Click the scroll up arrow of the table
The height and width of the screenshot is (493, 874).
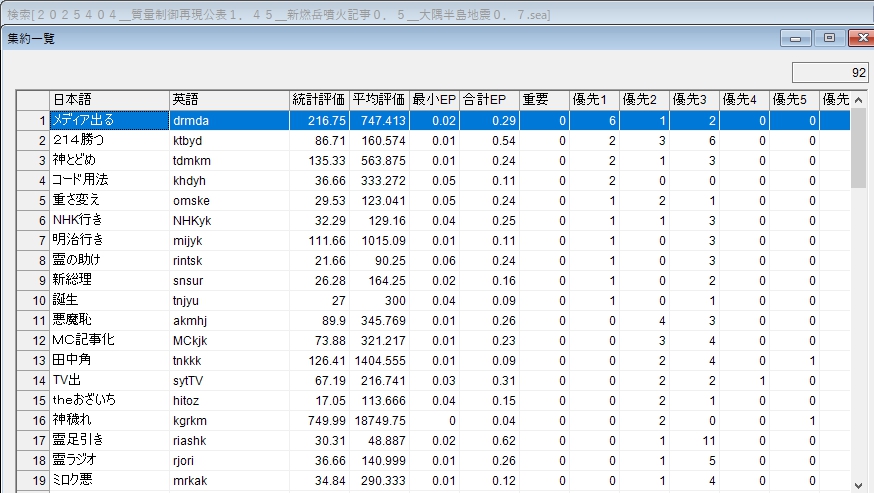click(858, 100)
